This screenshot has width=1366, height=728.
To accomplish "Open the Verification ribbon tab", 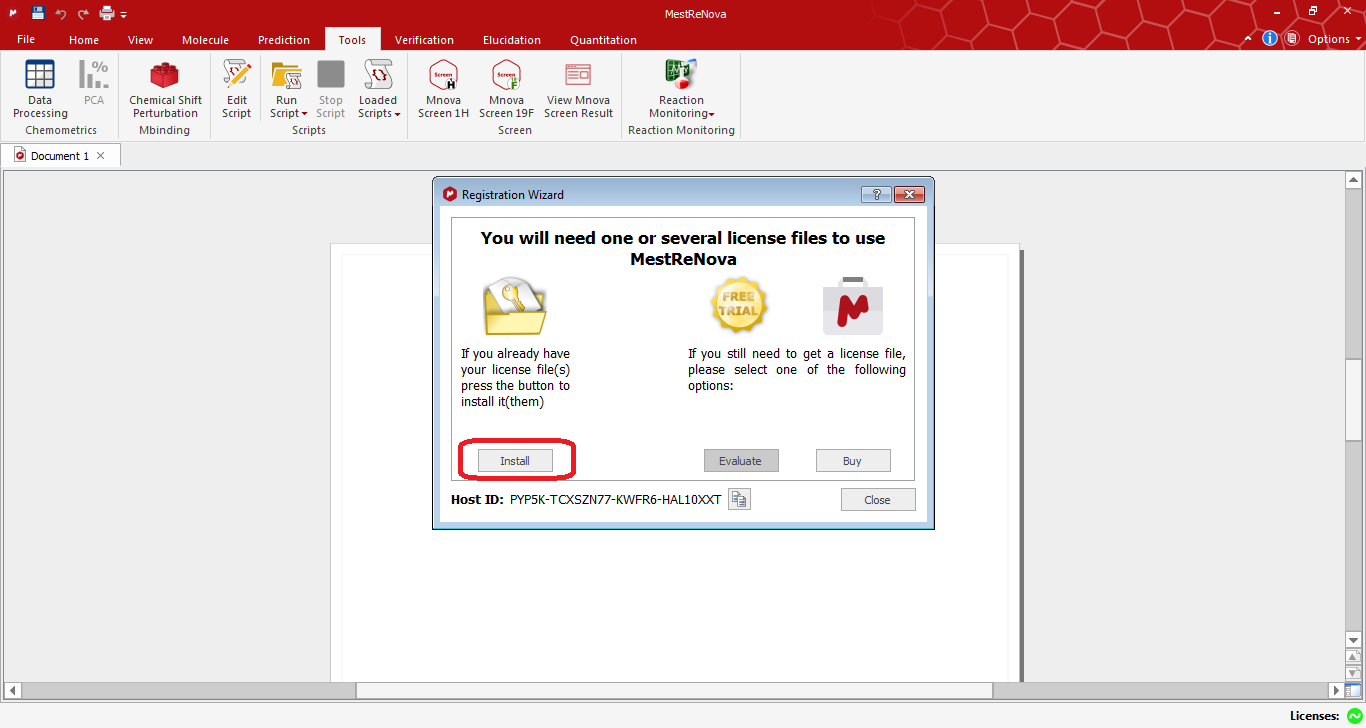I will coord(424,40).
